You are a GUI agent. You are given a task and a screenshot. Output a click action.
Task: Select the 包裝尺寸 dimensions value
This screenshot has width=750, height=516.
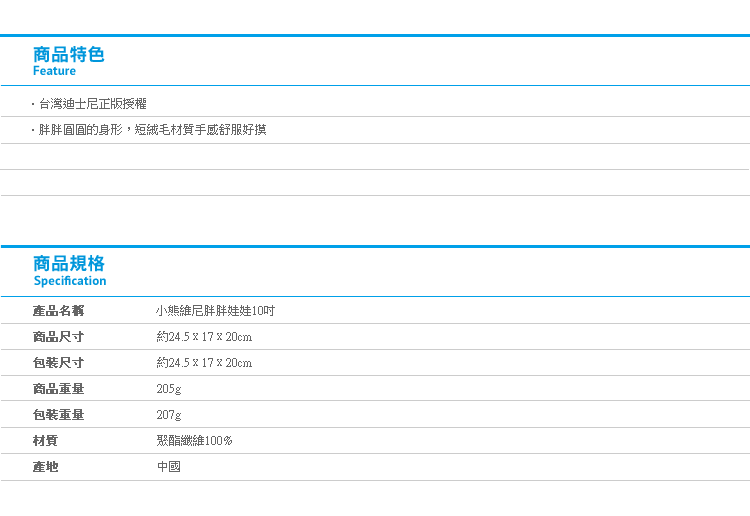coord(204,362)
